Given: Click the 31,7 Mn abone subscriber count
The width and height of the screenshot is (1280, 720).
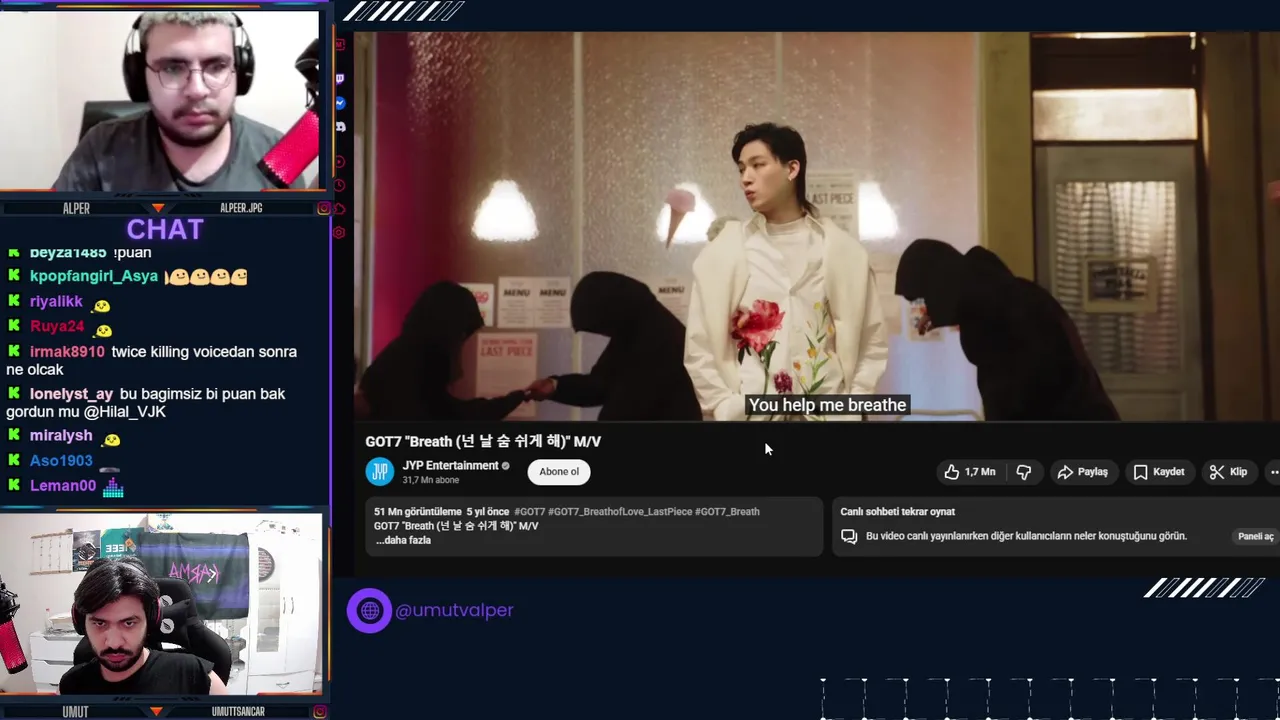Looking at the screenshot, I should (x=431, y=480).
